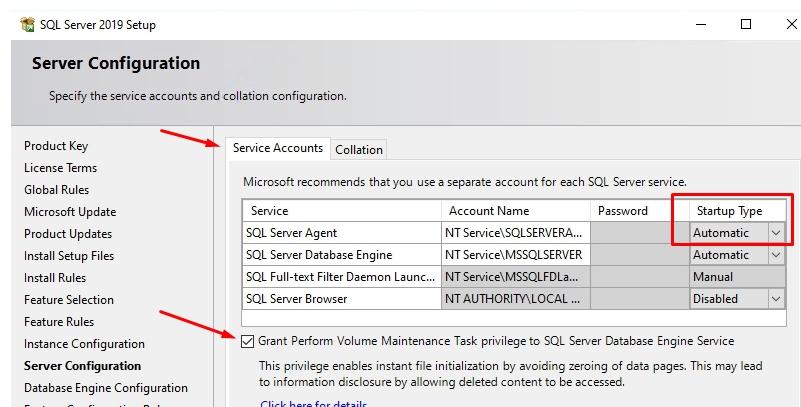This screenshot has width=801, height=407.
Task: Select Global Rules step in sidebar
Action: 56,190
